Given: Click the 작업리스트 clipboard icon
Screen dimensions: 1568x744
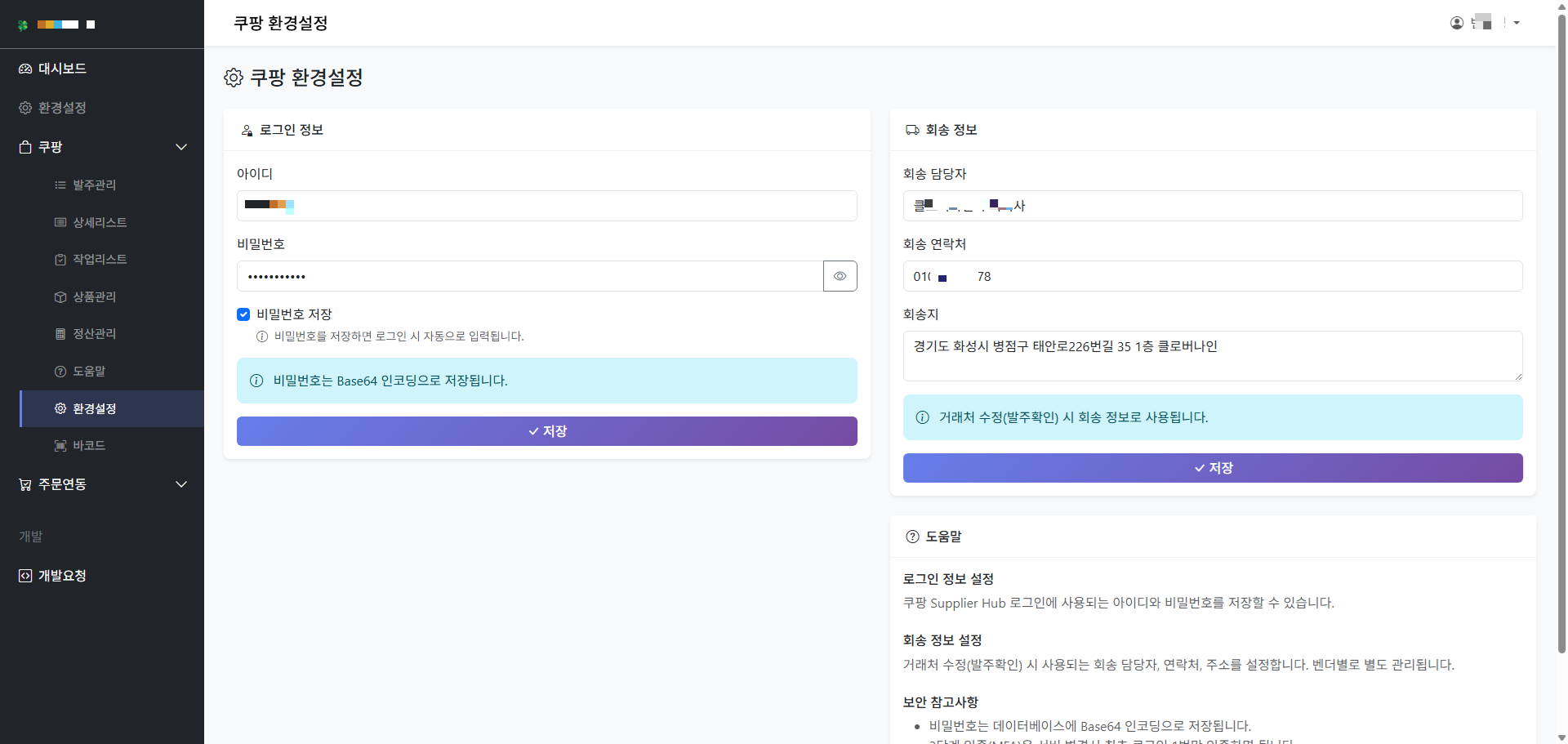Looking at the screenshot, I should [x=60, y=260].
